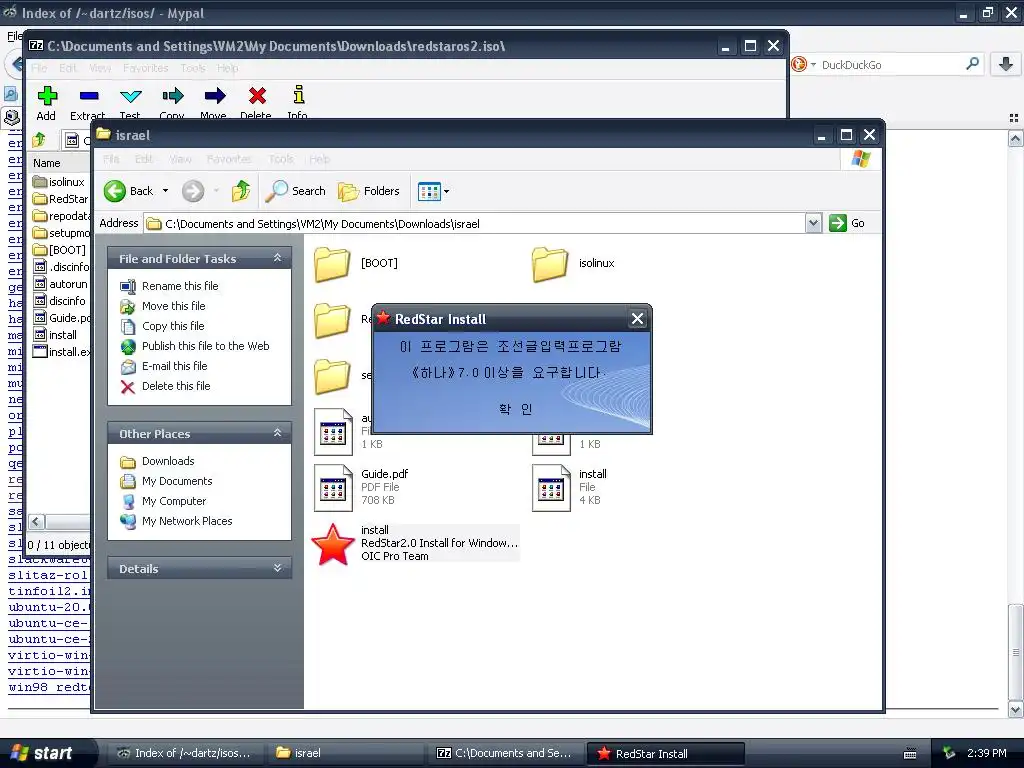Open the Address bar dropdown arrow

pos(813,223)
